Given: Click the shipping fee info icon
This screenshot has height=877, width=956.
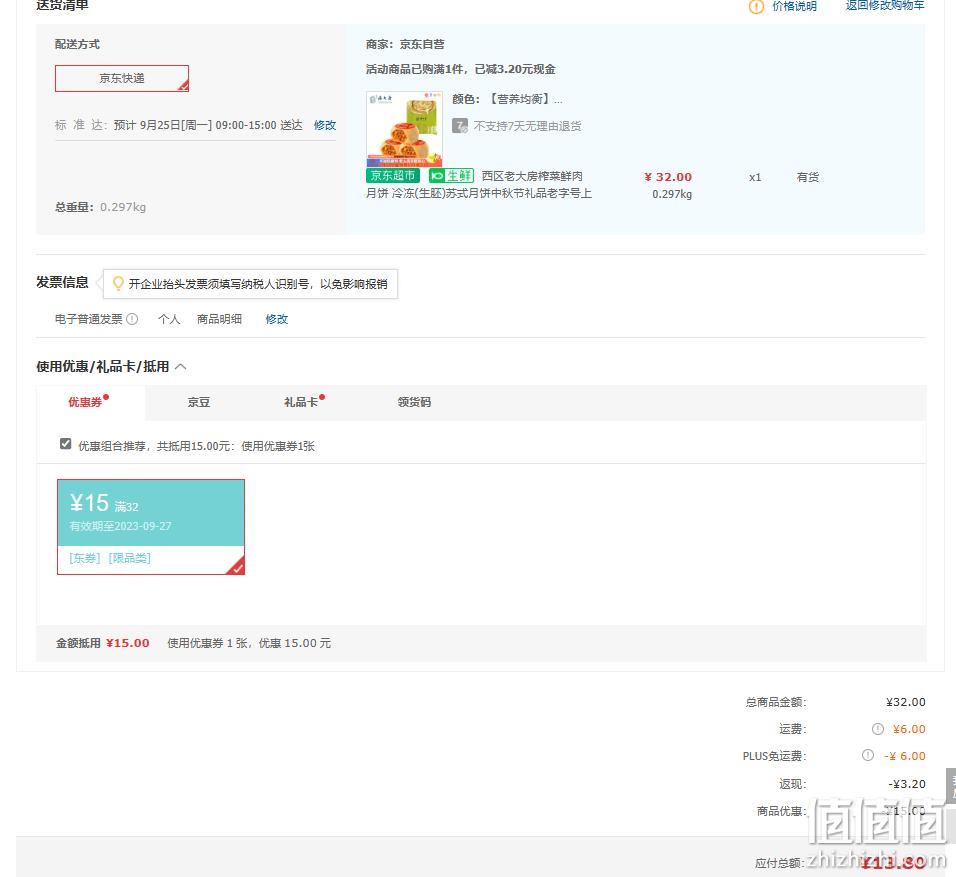Looking at the screenshot, I should tap(877, 729).
